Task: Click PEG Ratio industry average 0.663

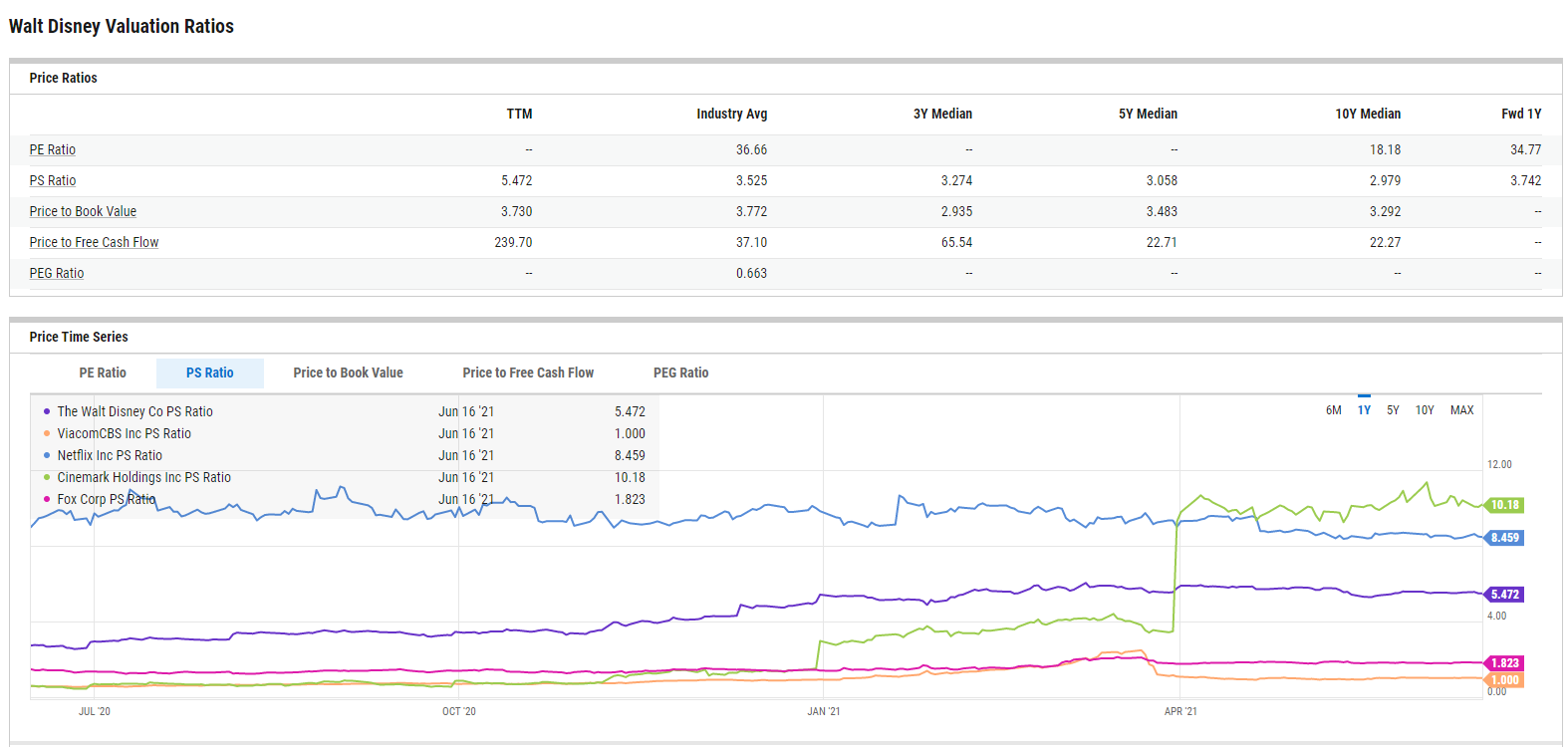Action: point(751,273)
